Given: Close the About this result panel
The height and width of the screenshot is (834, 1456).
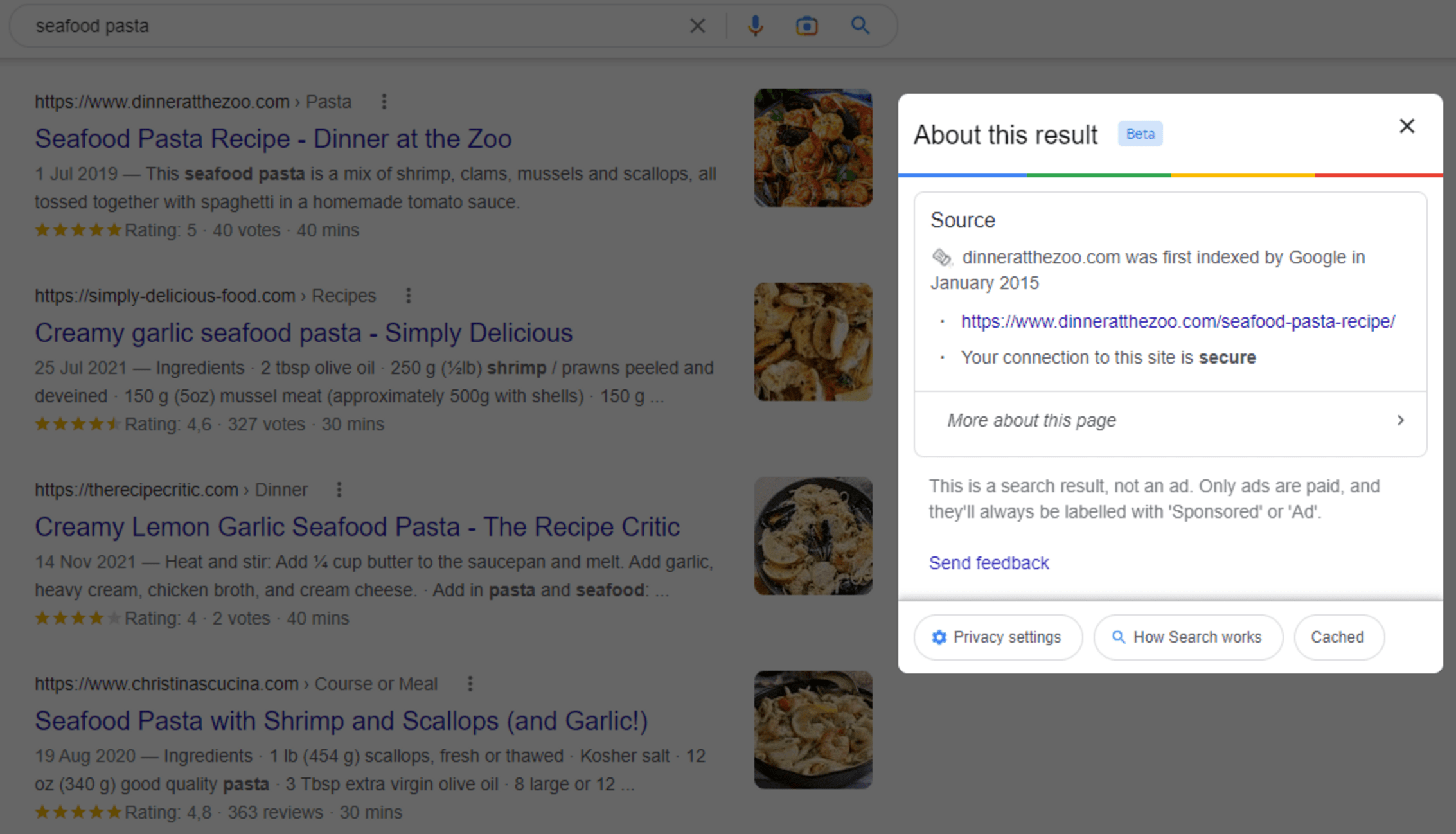Looking at the screenshot, I should tap(1407, 127).
